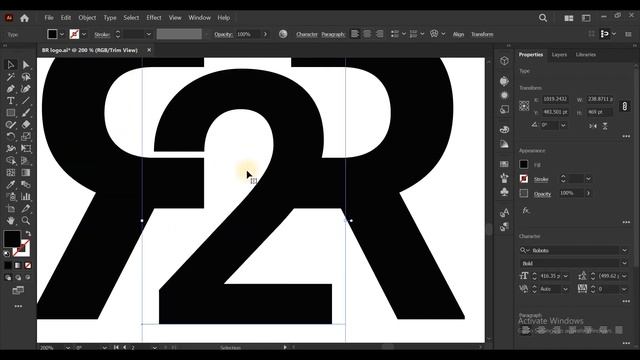640x360 pixels.
Task: Select the Hand tool
Action: 11,220
